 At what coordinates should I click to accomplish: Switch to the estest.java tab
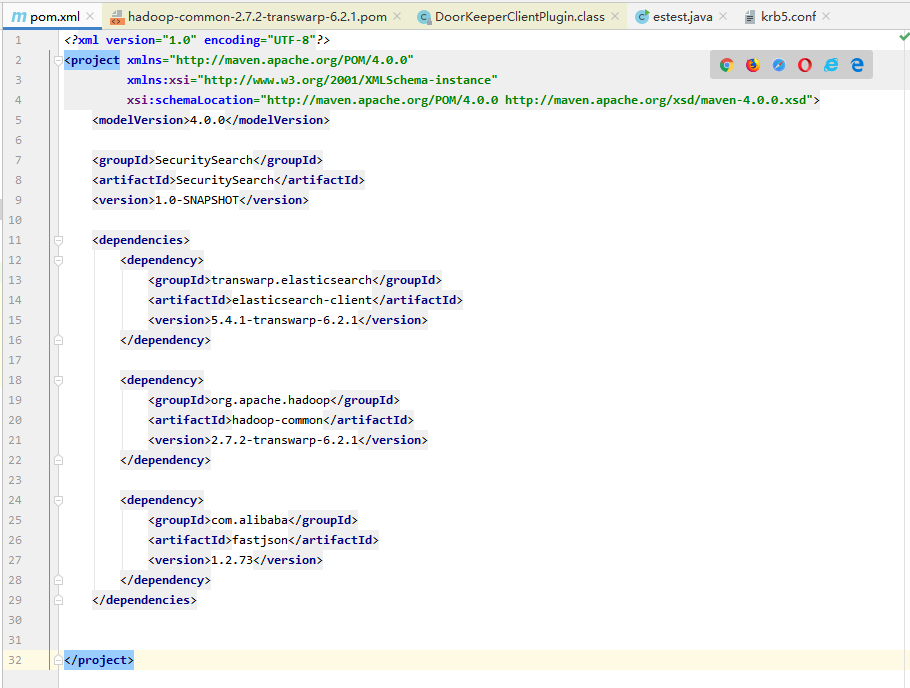tap(681, 17)
